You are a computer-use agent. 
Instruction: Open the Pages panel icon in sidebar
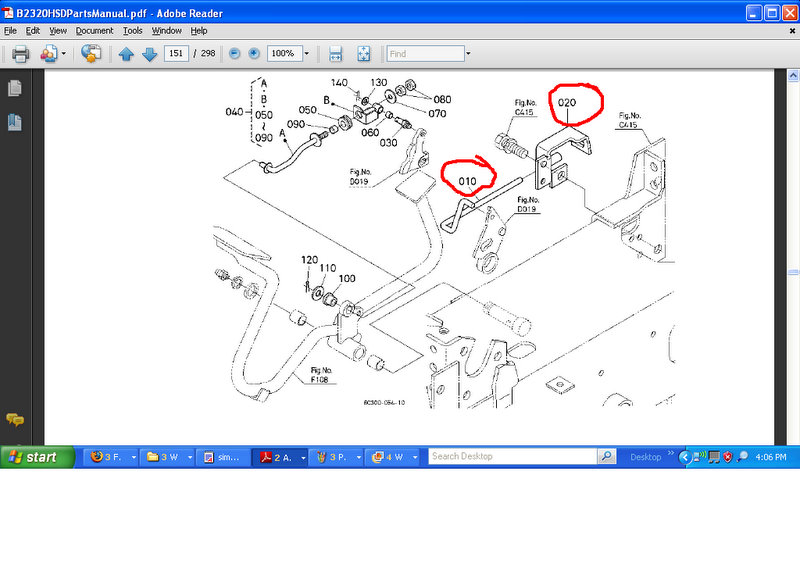pyautogui.click(x=15, y=88)
